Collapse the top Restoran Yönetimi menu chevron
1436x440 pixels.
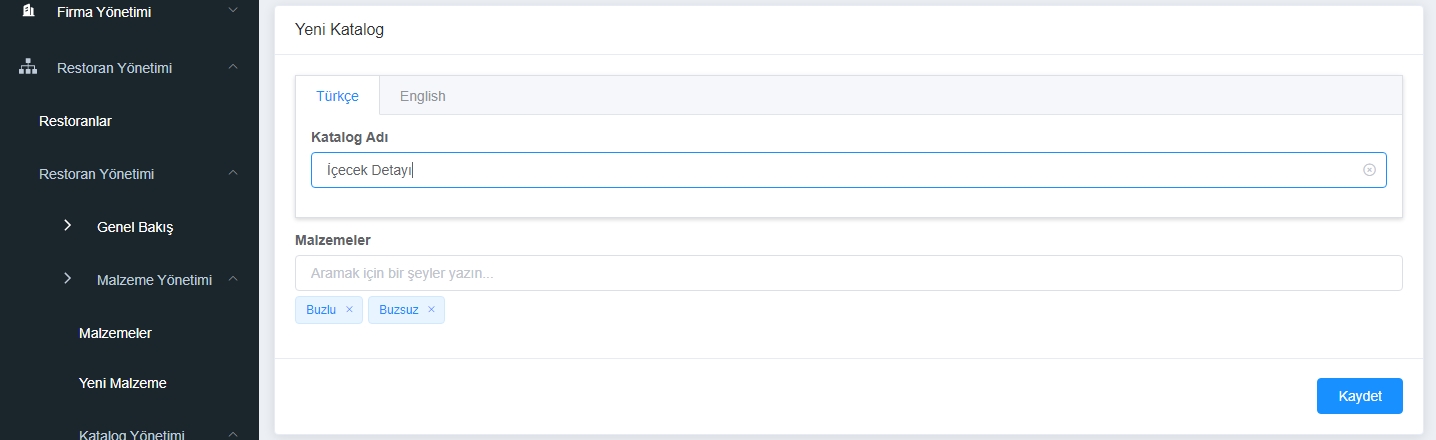pyautogui.click(x=233, y=67)
